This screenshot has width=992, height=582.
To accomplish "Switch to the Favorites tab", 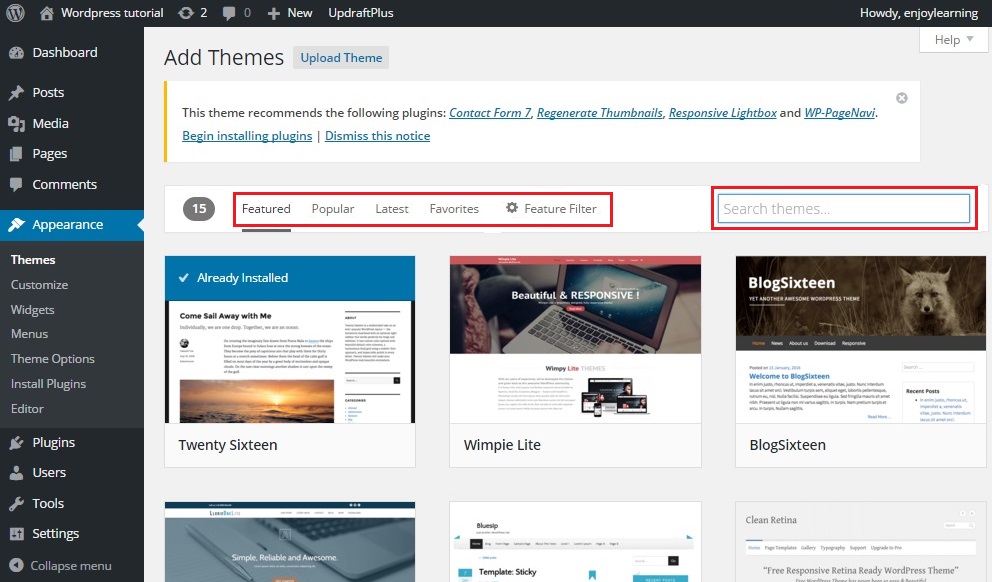I will click(454, 209).
